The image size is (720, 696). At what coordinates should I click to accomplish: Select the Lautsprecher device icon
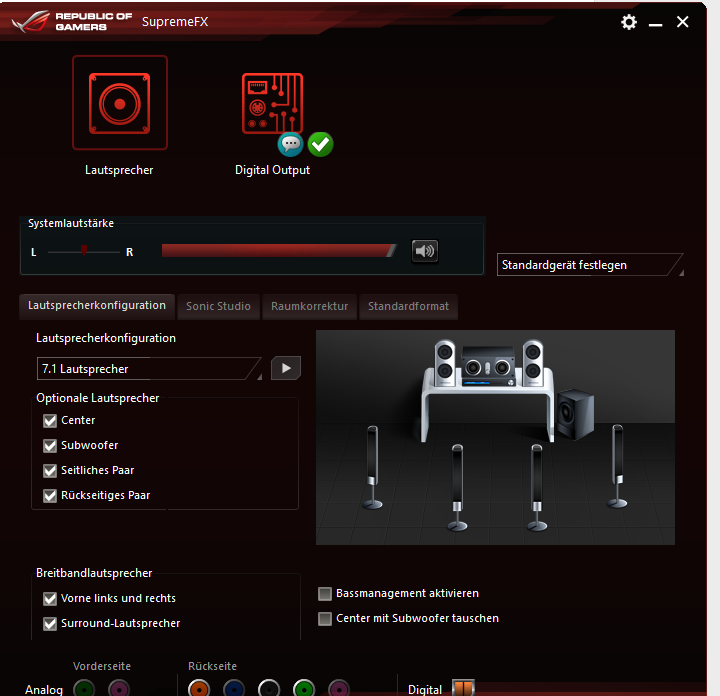click(x=119, y=103)
